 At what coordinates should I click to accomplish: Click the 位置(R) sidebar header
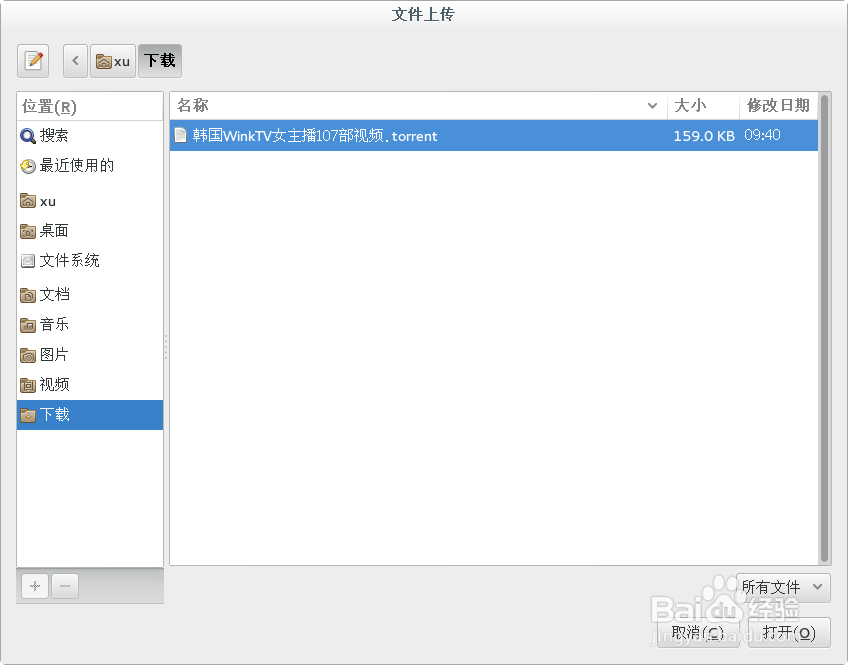click(90, 107)
